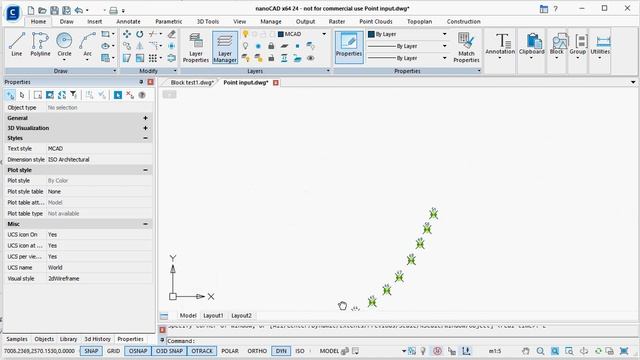Expand the General properties section
Screen dimensions: 640x360
tap(145, 118)
